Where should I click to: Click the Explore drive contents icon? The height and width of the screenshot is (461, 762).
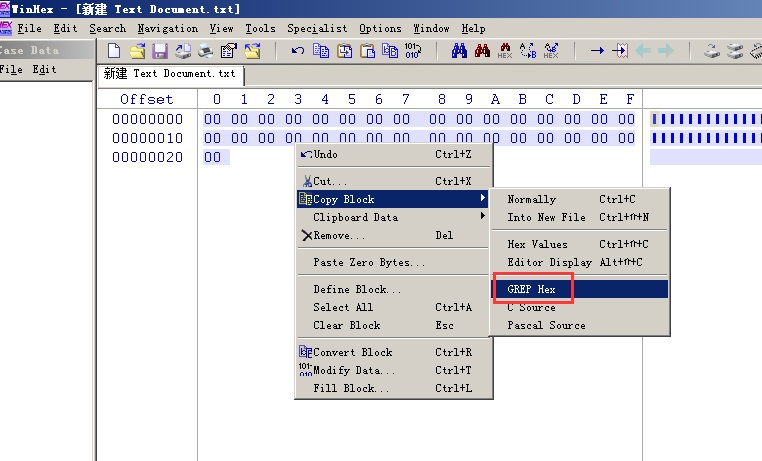735,51
